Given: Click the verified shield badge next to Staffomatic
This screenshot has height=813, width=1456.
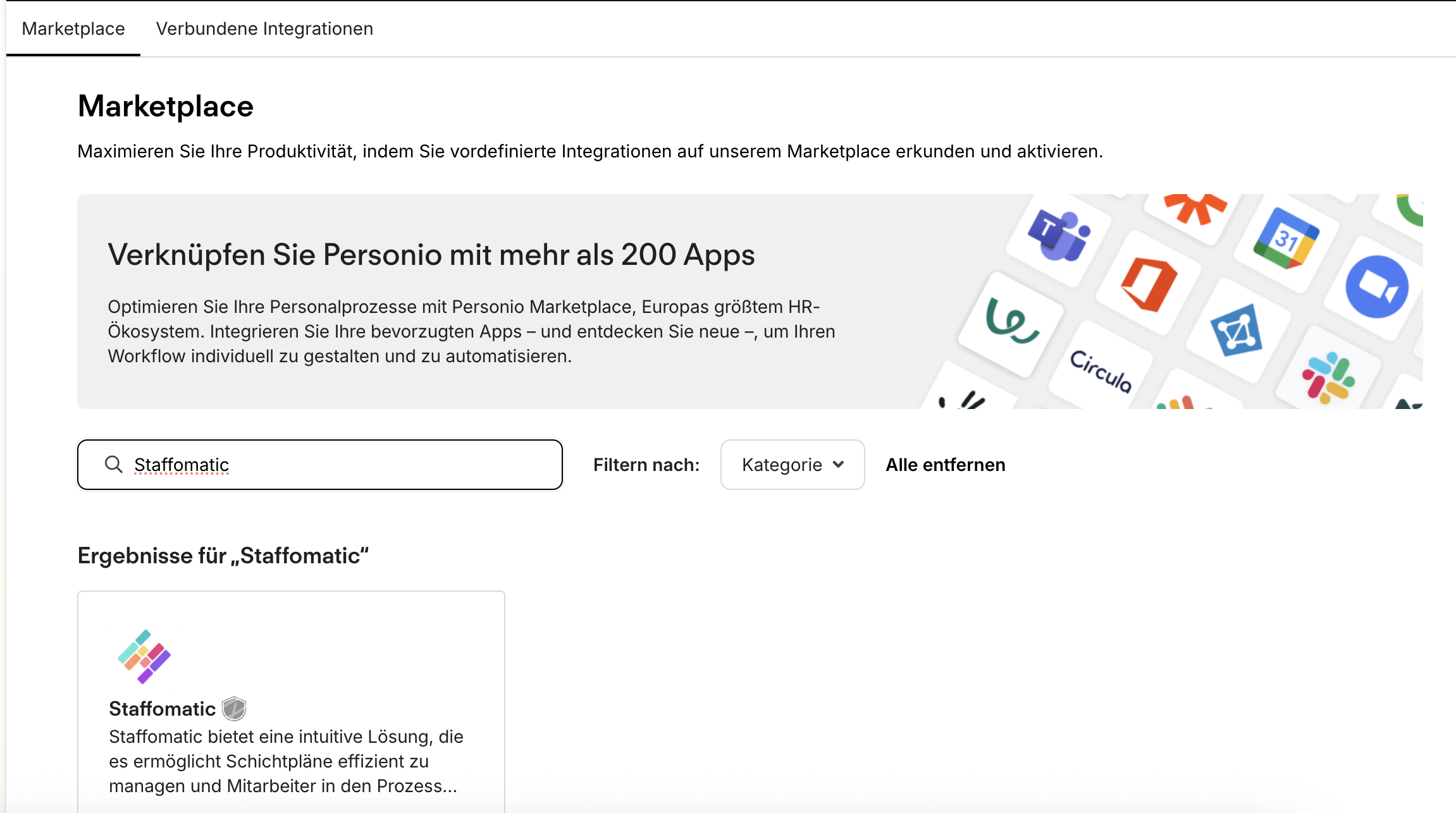Looking at the screenshot, I should (234, 709).
